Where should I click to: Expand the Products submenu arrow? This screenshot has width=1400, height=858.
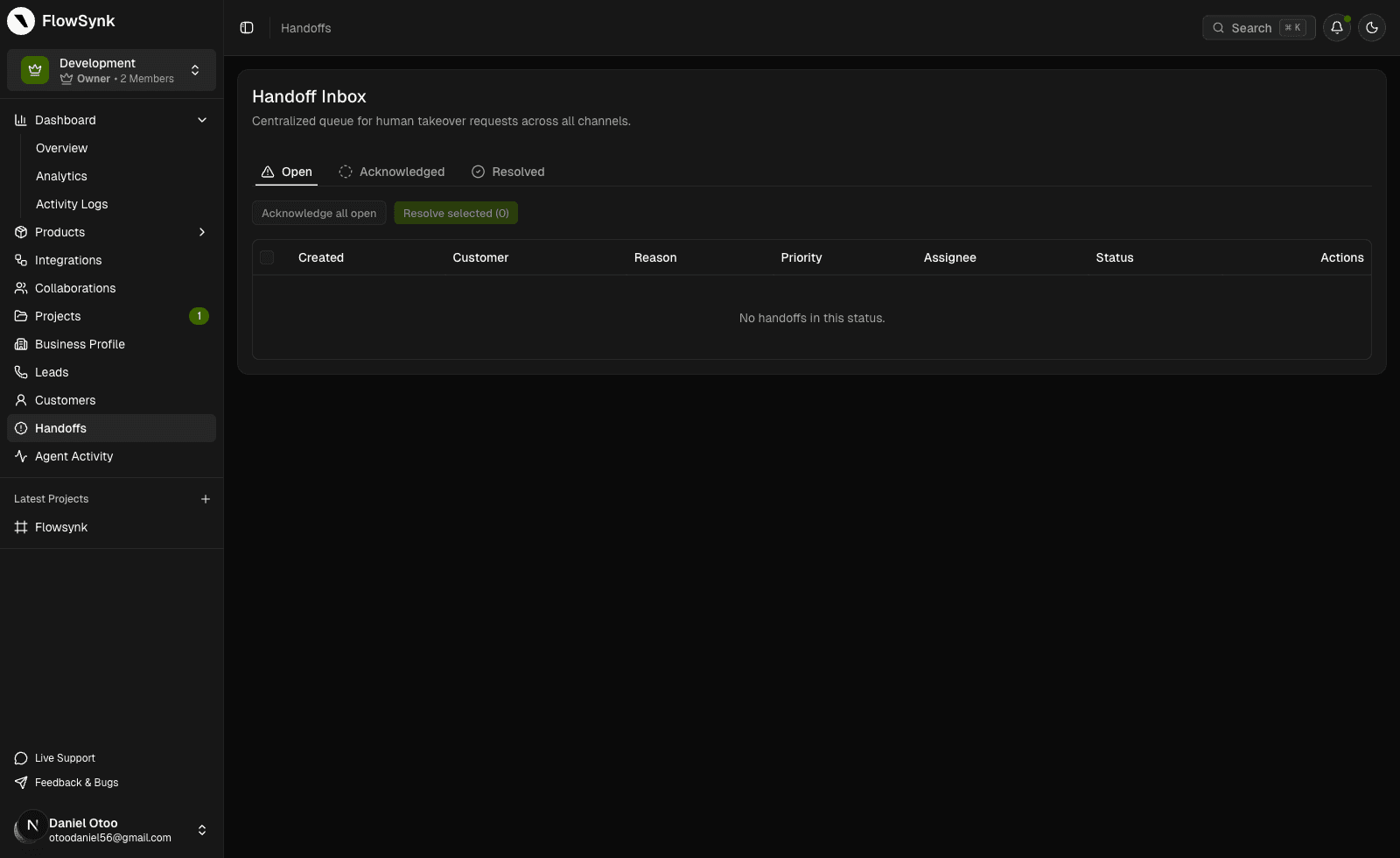(201, 232)
